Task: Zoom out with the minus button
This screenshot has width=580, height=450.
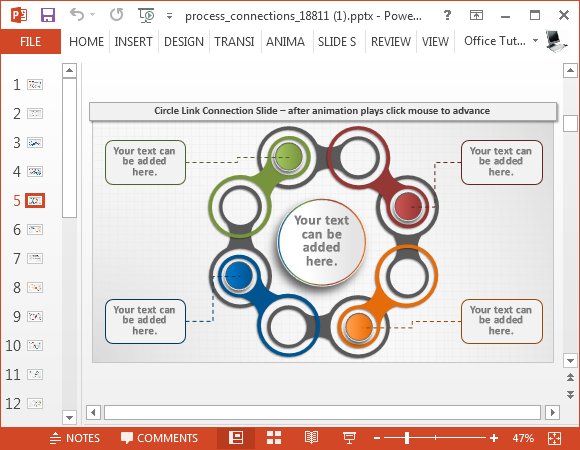Action: pos(377,439)
